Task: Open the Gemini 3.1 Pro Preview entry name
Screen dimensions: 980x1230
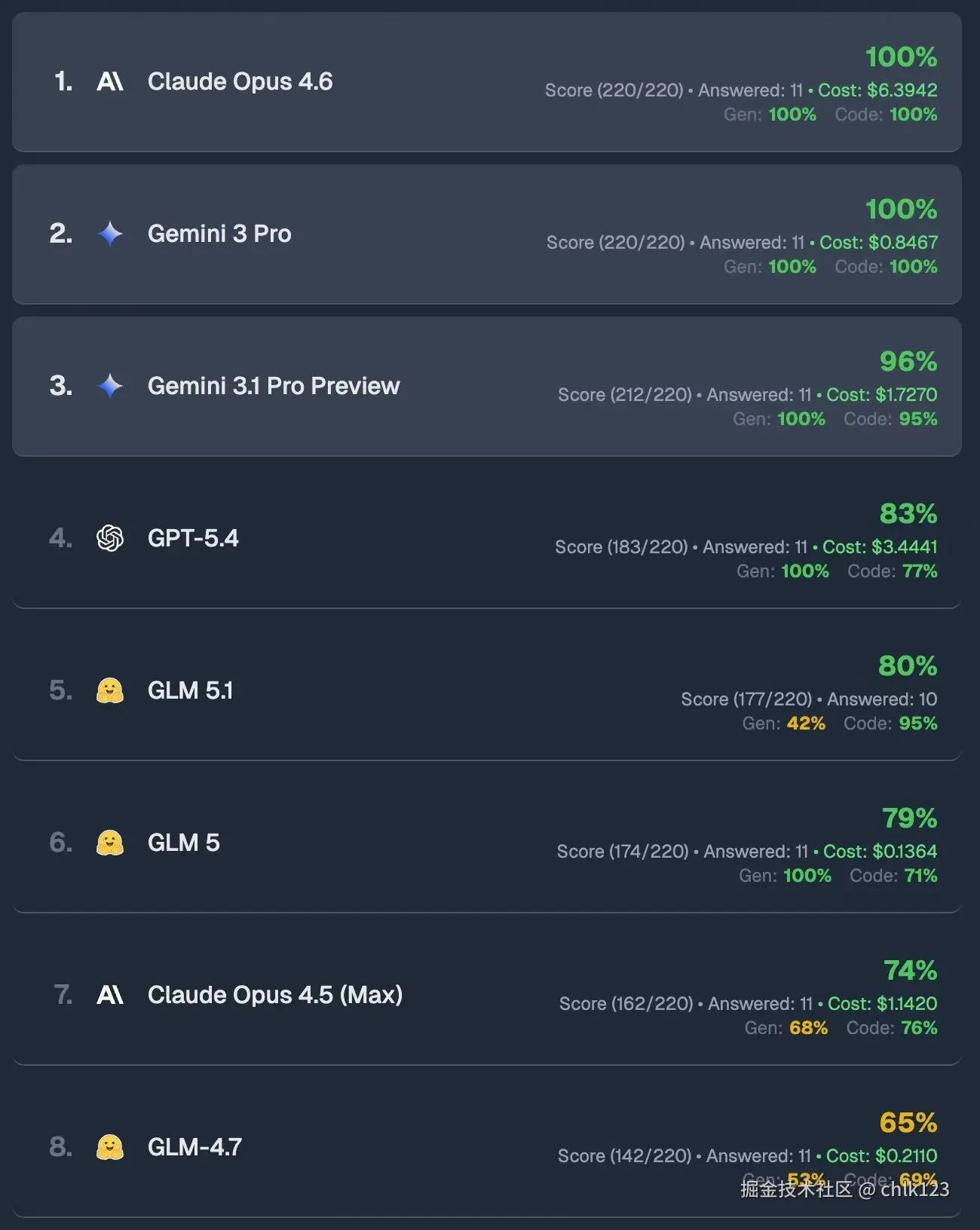Action: (274, 386)
